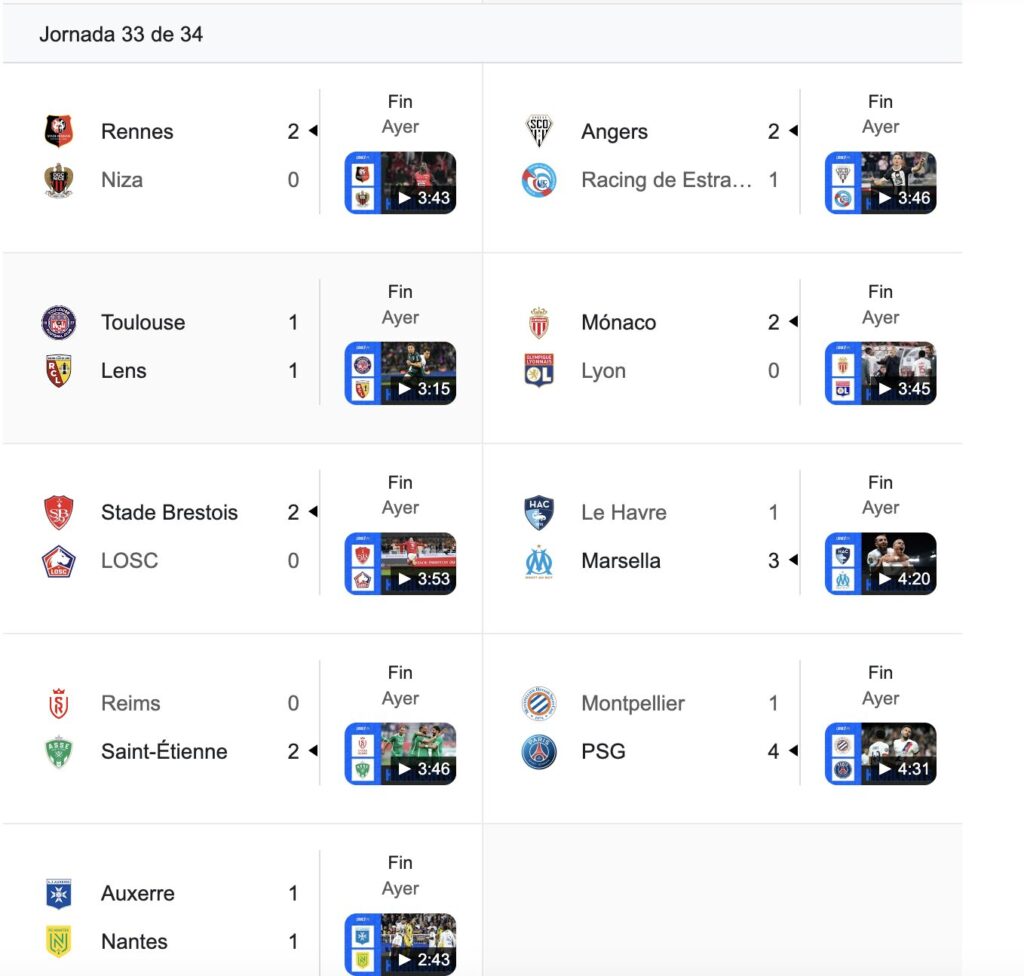Click the Rennes club crest
The image size is (1024, 976).
59,131
